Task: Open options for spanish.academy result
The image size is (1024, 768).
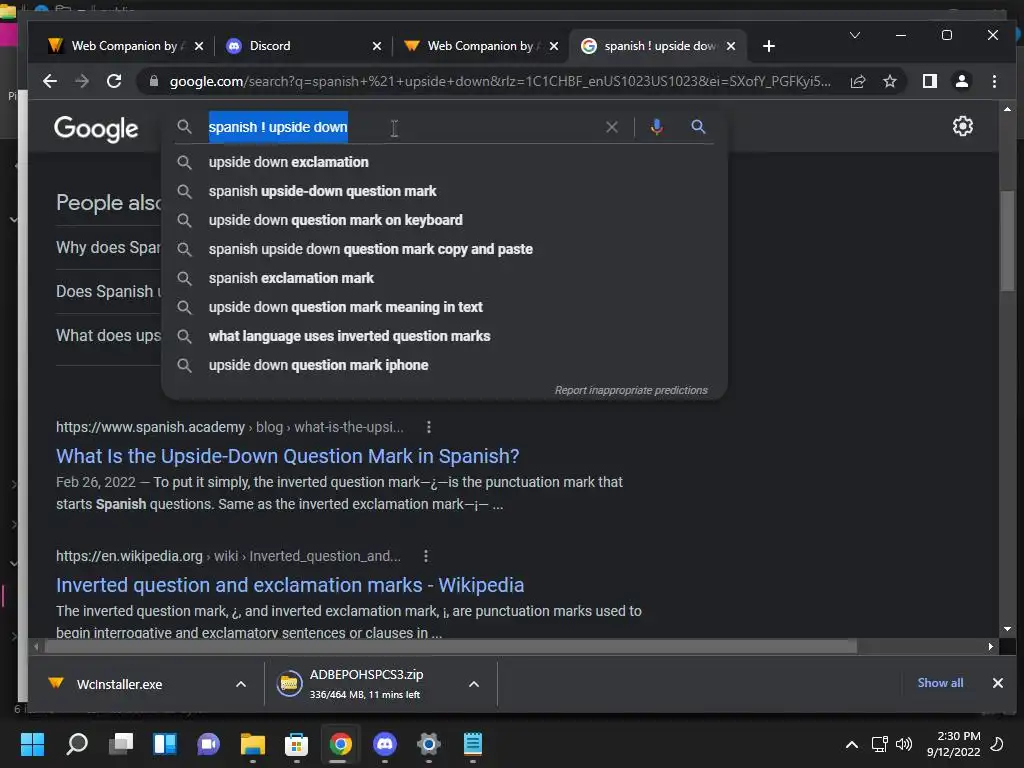Action: point(428,427)
